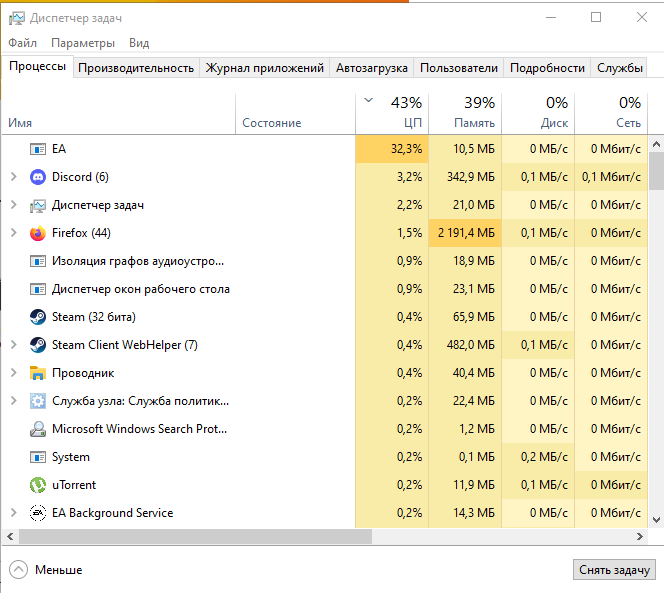Open the Параметры menu
This screenshot has width=664, height=593.
click(x=83, y=43)
